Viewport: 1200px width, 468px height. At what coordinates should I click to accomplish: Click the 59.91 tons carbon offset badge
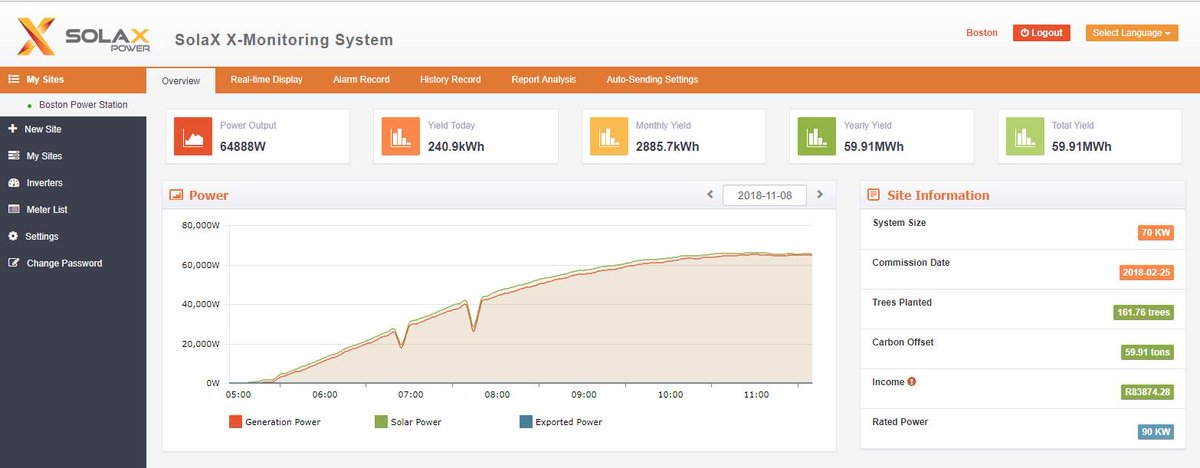tap(1147, 352)
